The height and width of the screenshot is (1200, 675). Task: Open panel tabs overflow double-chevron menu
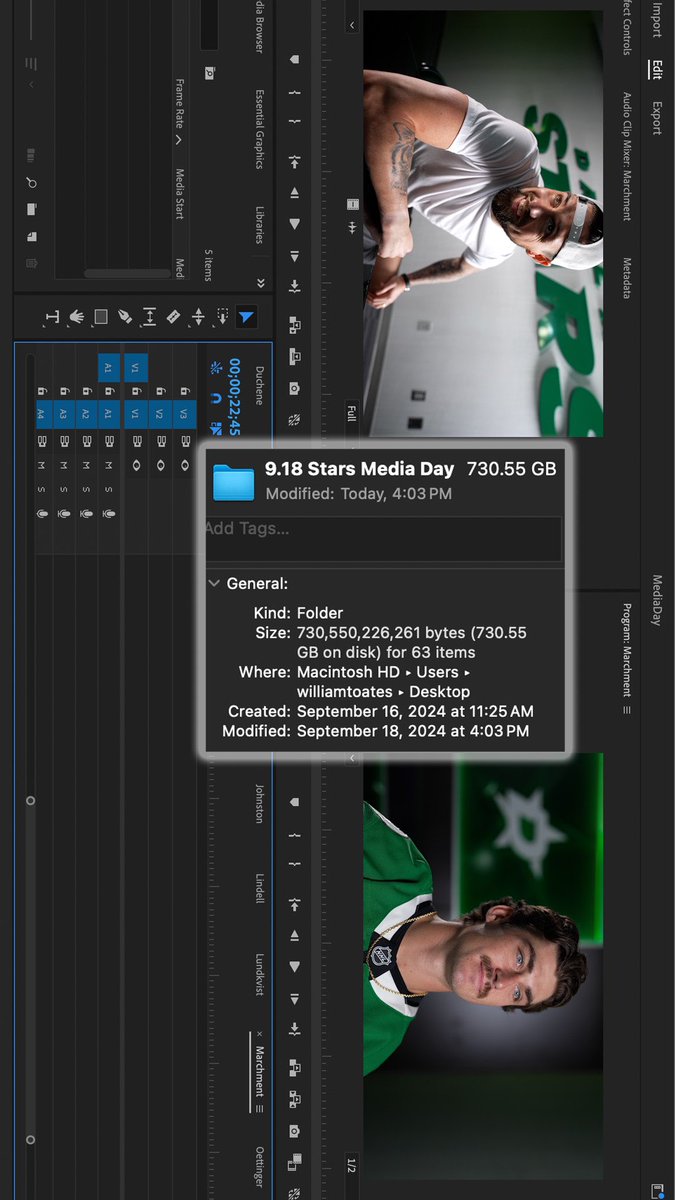[x=260, y=284]
